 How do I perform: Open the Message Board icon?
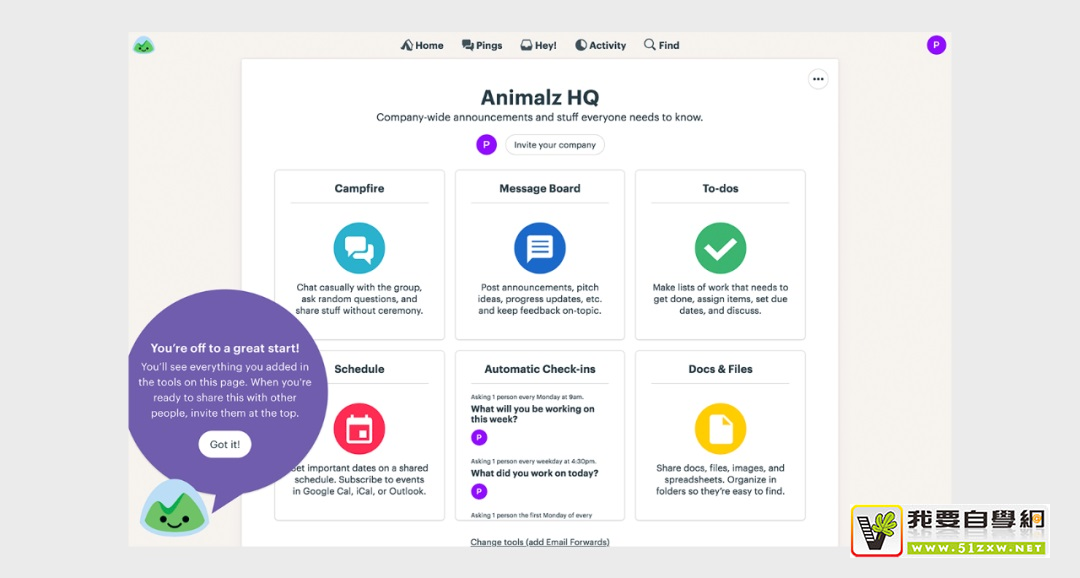click(x=539, y=248)
